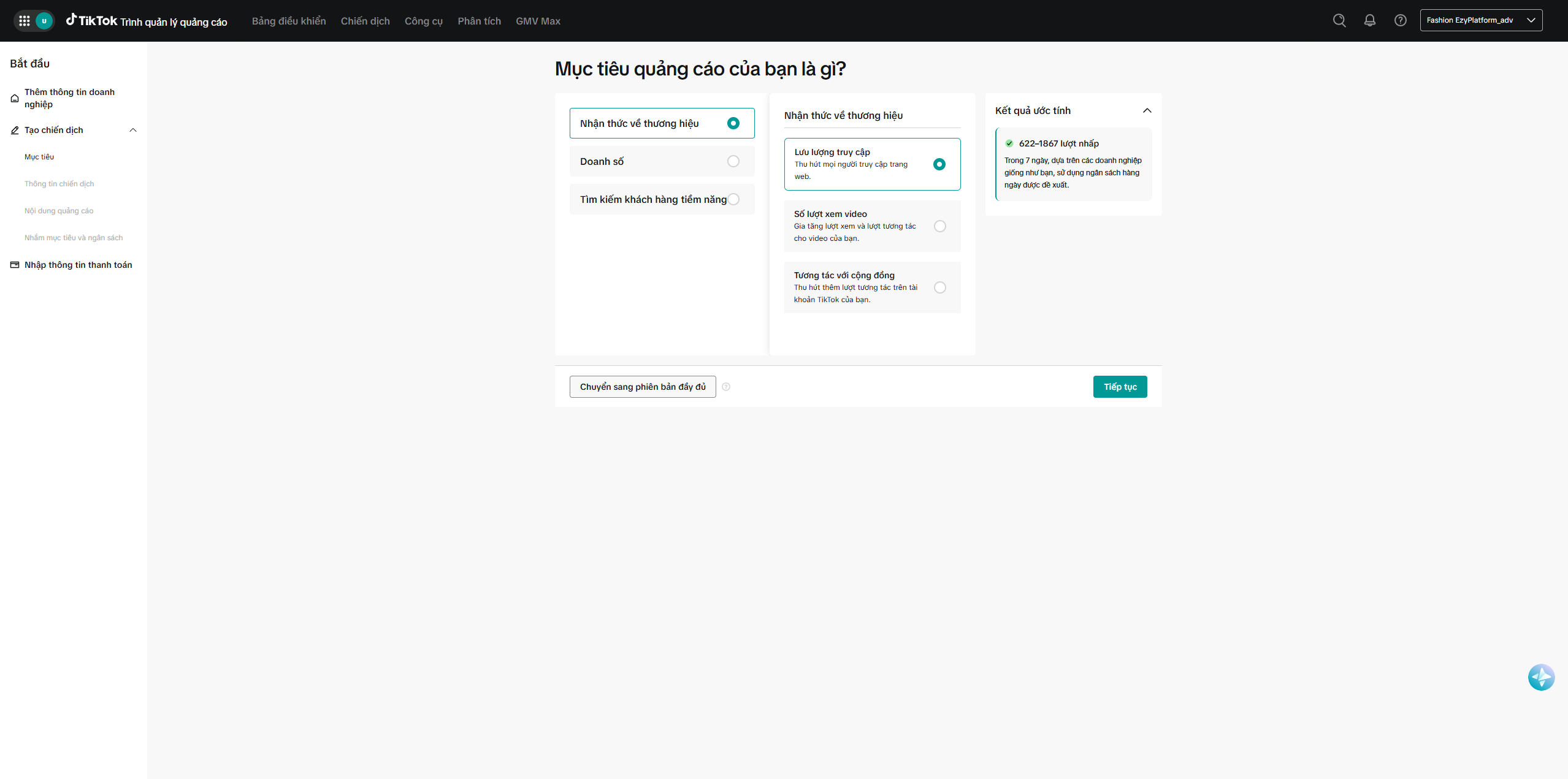Open the search icon in header
1568x779 pixels.
[1339, 20]
